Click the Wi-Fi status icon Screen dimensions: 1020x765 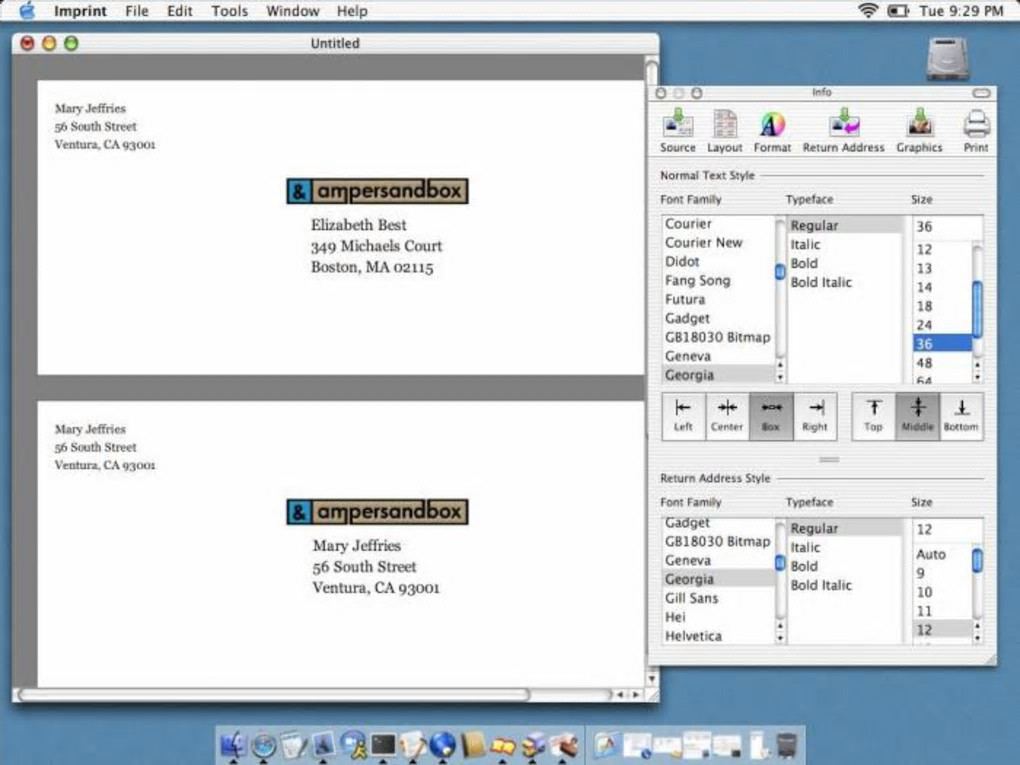[x=868, y=10]
